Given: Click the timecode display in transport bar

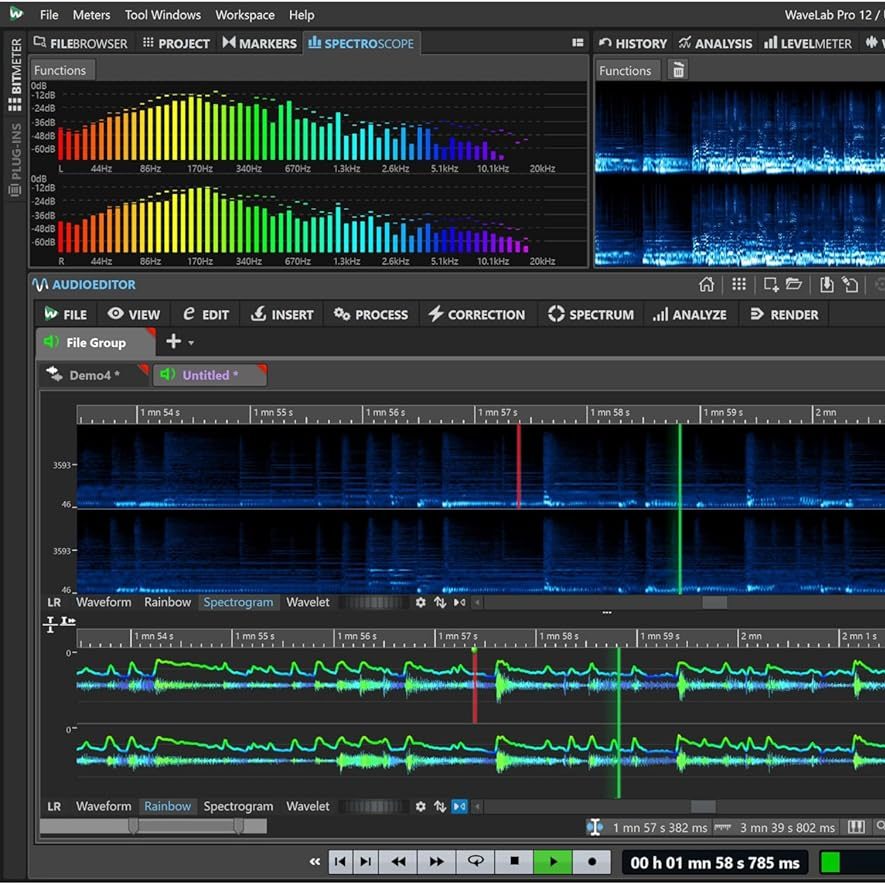Looking at the screenshot, I should click(x=715, y=862).
